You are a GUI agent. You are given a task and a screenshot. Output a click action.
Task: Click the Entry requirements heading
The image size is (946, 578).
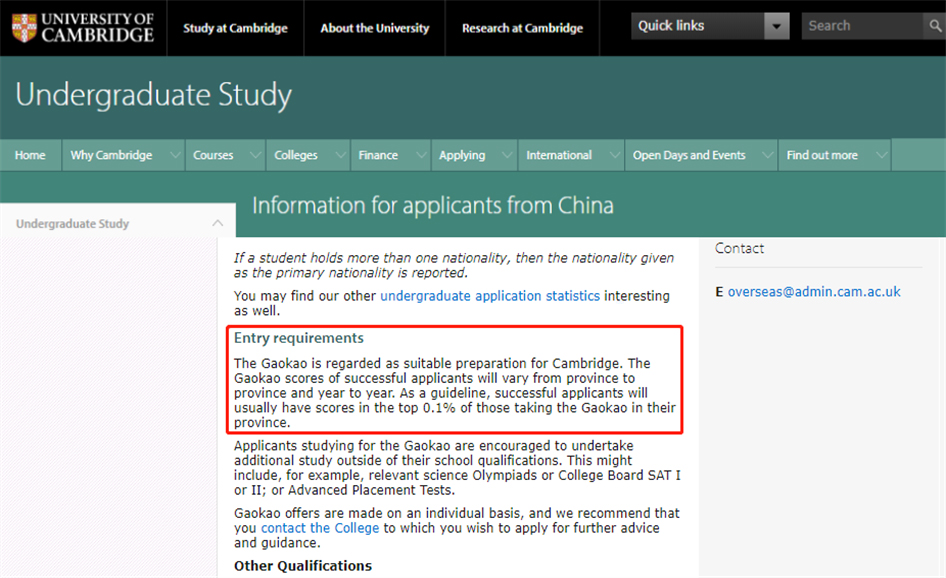299,338
